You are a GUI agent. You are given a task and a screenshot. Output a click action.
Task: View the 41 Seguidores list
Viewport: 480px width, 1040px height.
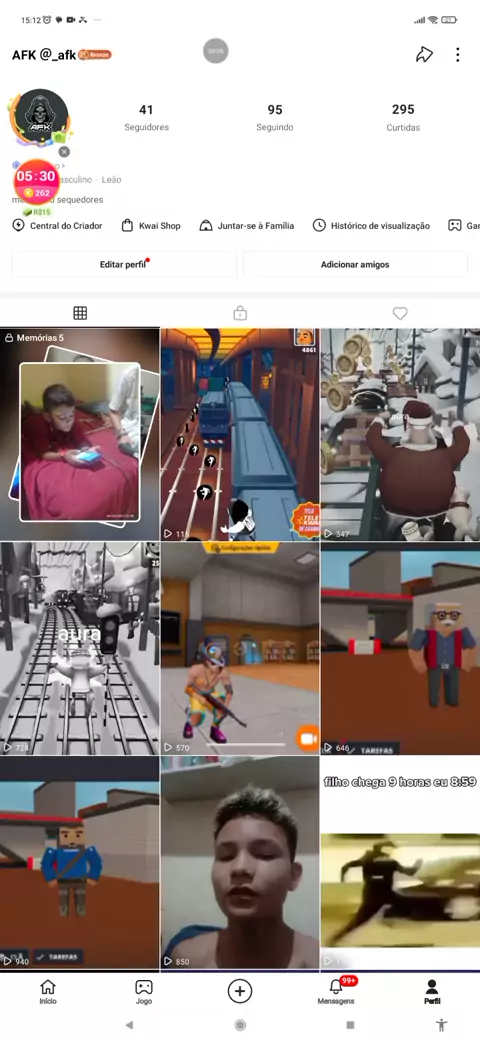pyautogui.click(x=147, y=117)
